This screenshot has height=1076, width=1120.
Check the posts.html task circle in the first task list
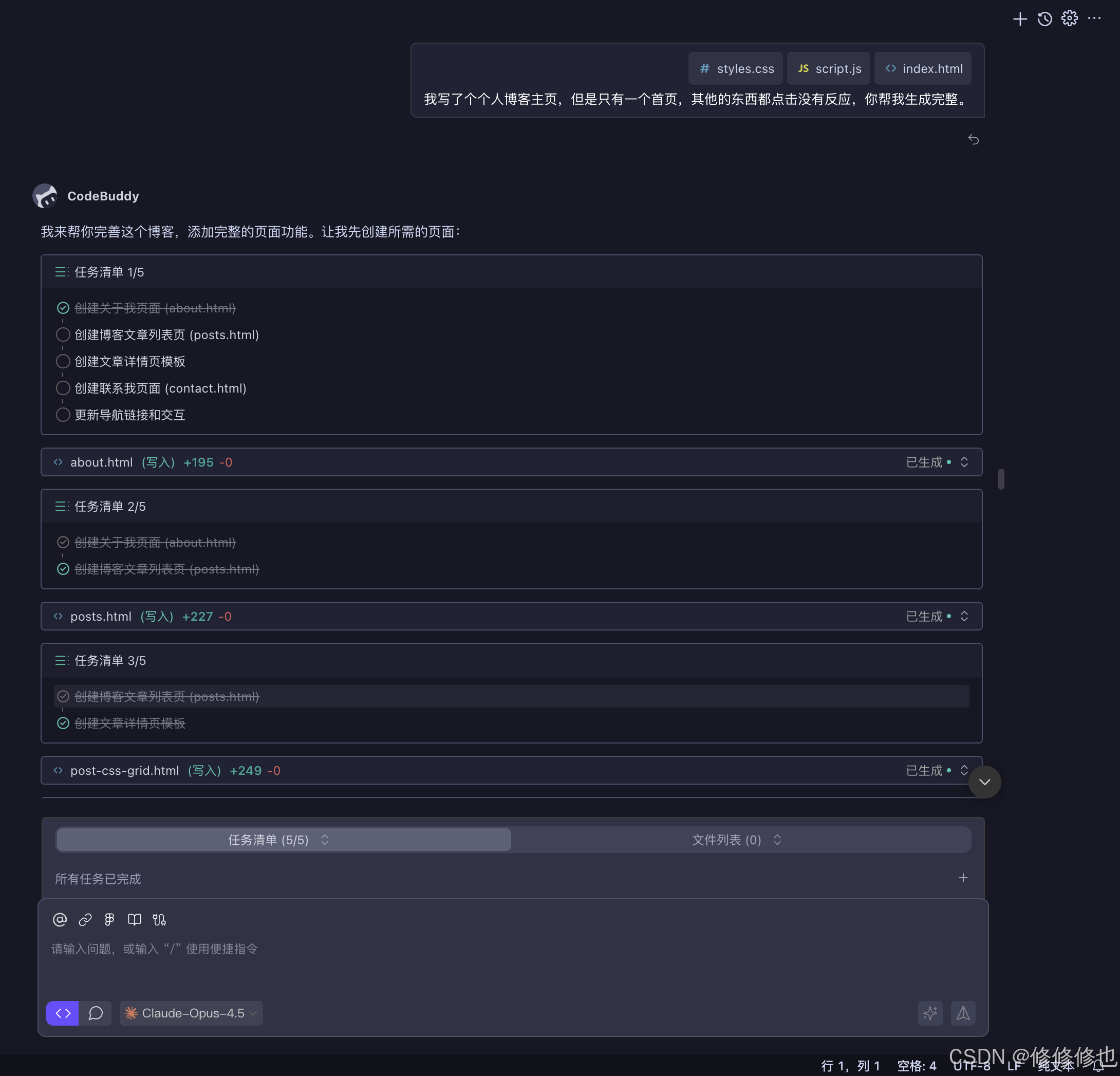[63, 335]
